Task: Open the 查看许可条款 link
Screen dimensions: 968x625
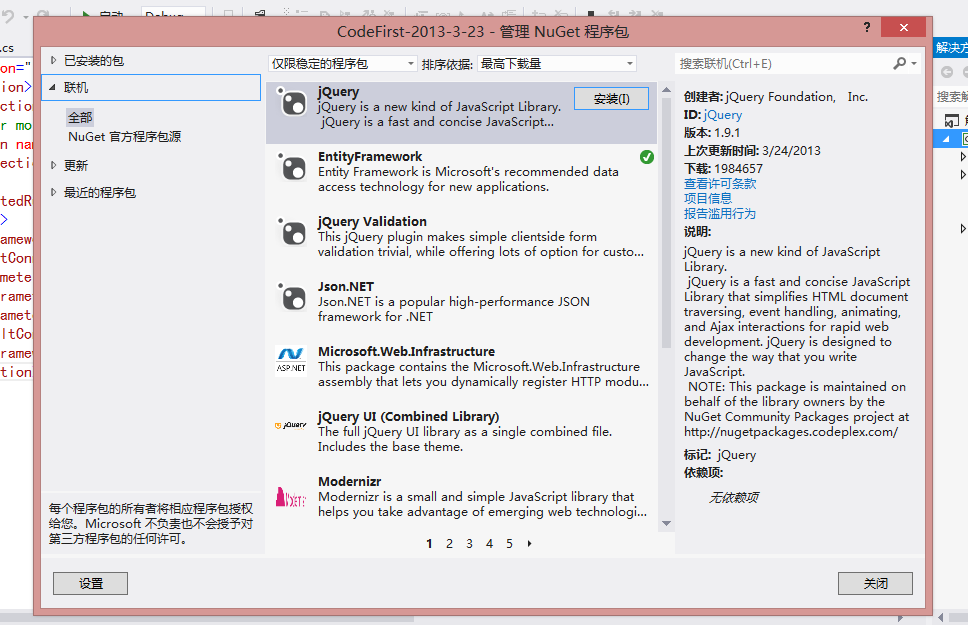Action: (x=720, y=183)
